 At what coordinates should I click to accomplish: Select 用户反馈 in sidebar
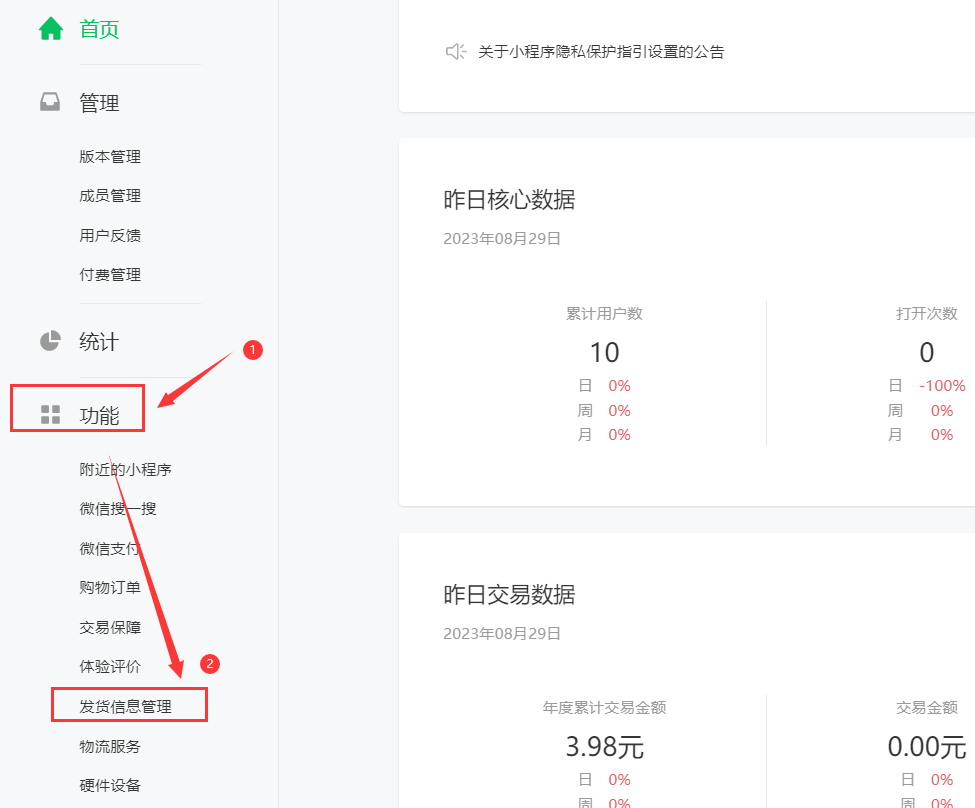click(x=110, y=236)
